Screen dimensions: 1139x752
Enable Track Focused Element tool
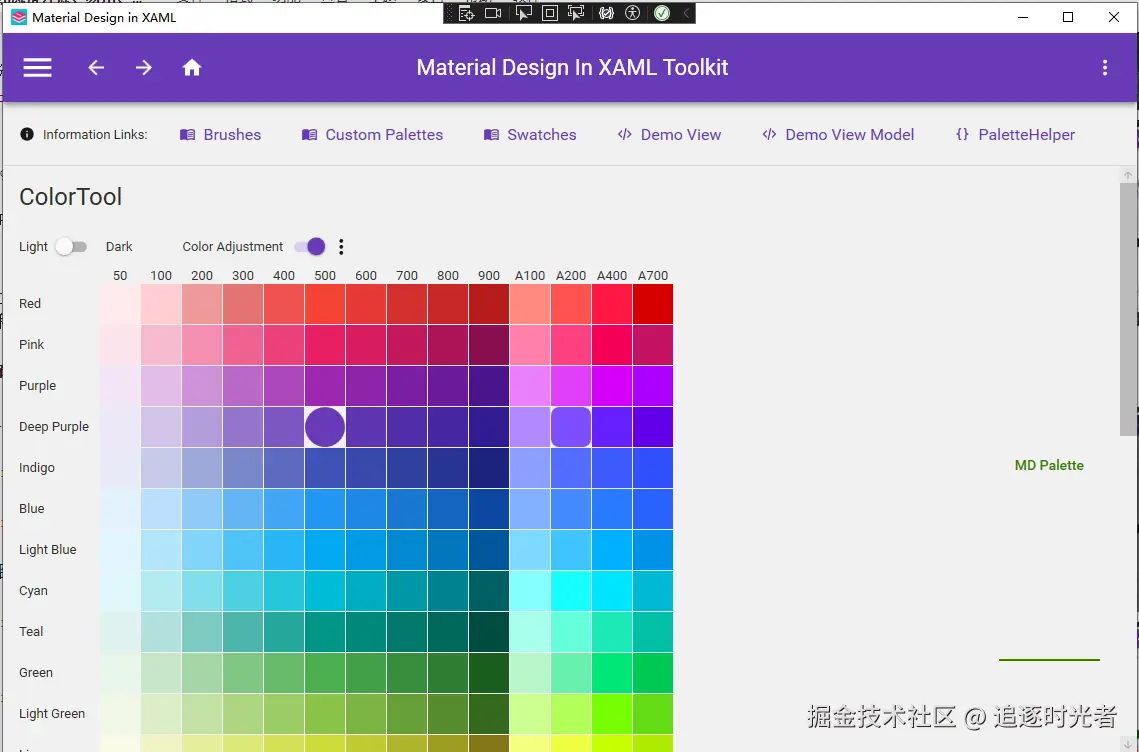click(577, 13)
